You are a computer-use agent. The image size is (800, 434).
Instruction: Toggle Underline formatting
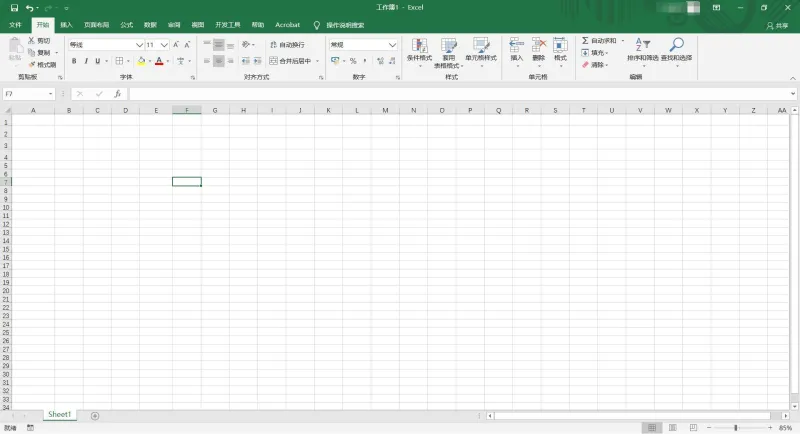tap(97, 61)
